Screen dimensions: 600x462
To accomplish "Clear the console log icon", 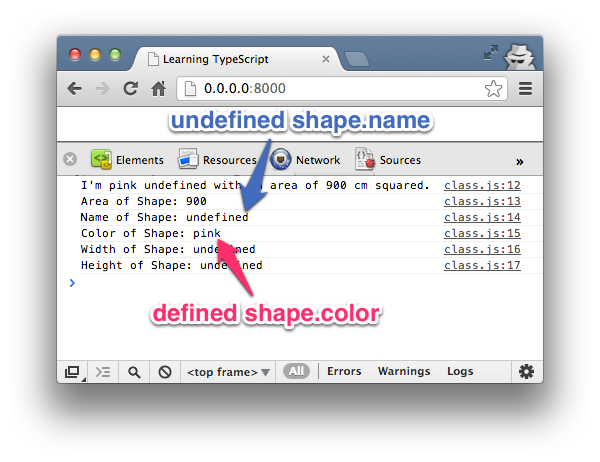I will tap(163, 372).
